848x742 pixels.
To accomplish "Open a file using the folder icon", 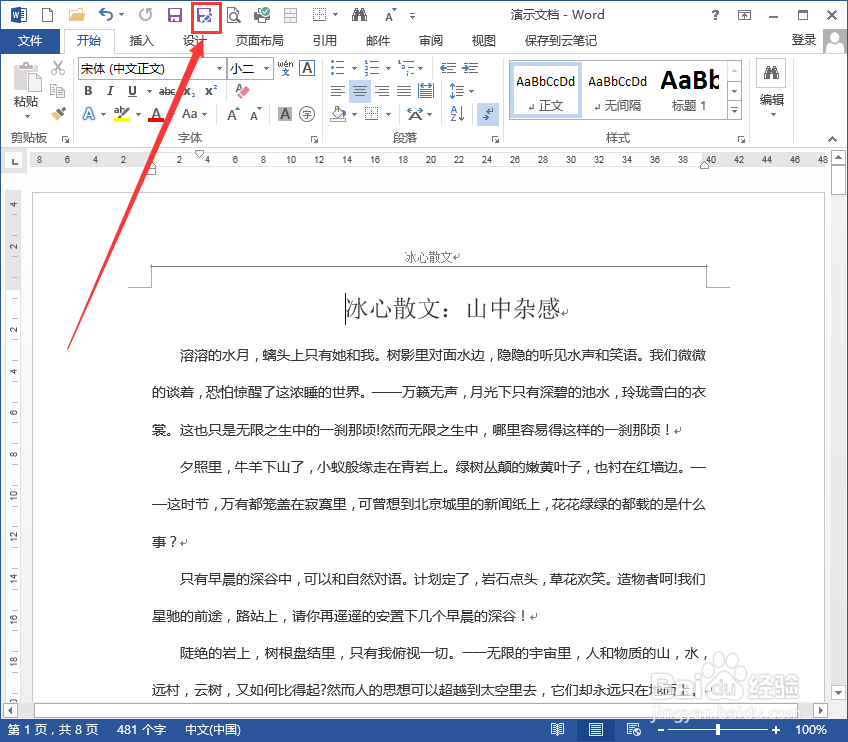I will (x=77, y=15).
